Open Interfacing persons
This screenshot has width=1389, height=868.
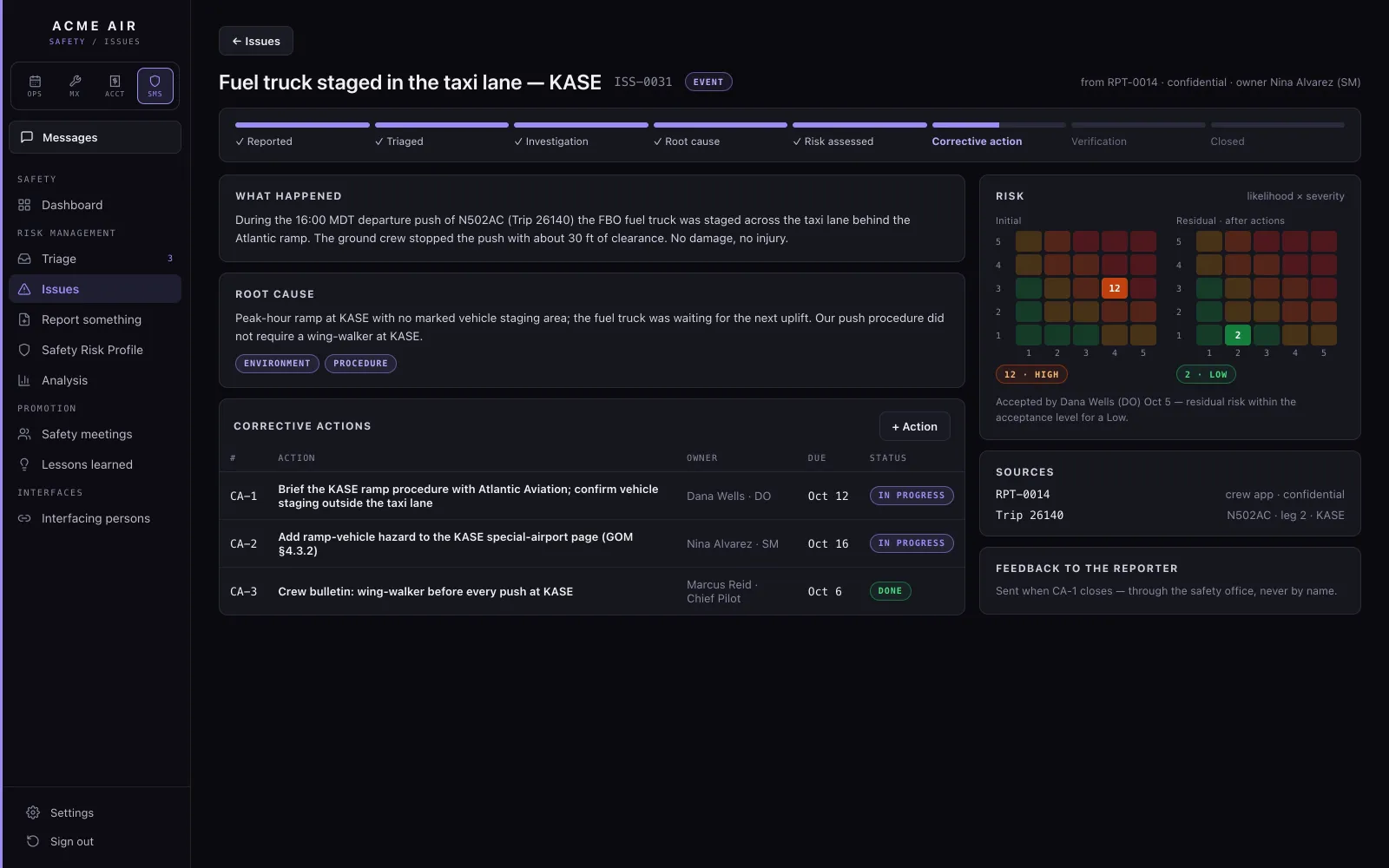point(95,518)
